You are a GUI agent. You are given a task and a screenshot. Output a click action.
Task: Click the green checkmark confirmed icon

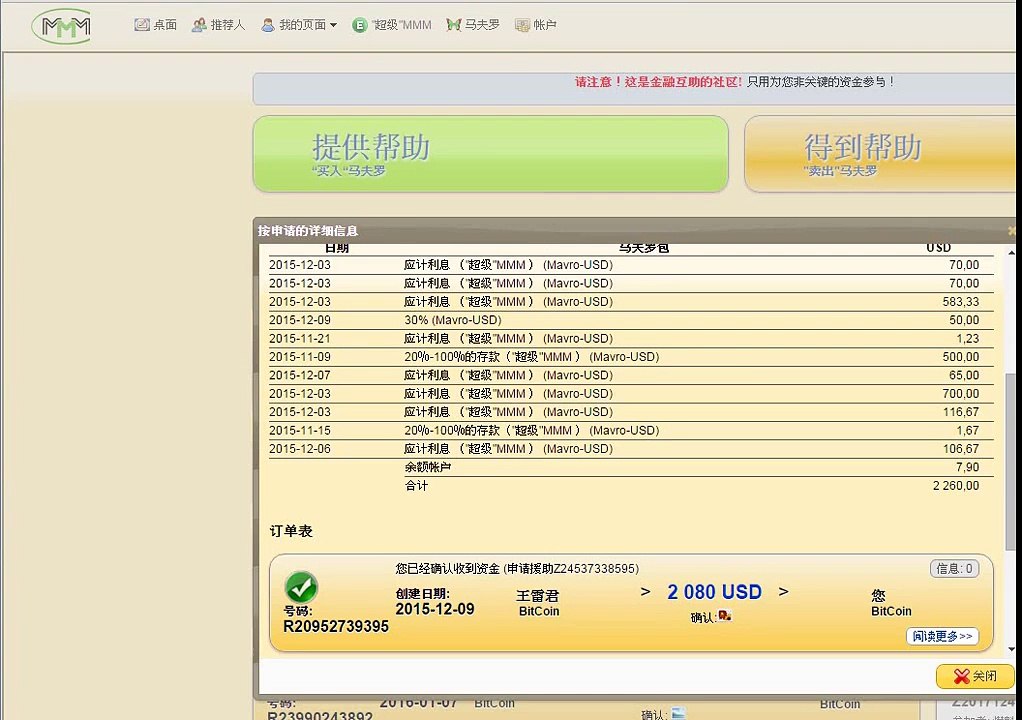point(301,587)
